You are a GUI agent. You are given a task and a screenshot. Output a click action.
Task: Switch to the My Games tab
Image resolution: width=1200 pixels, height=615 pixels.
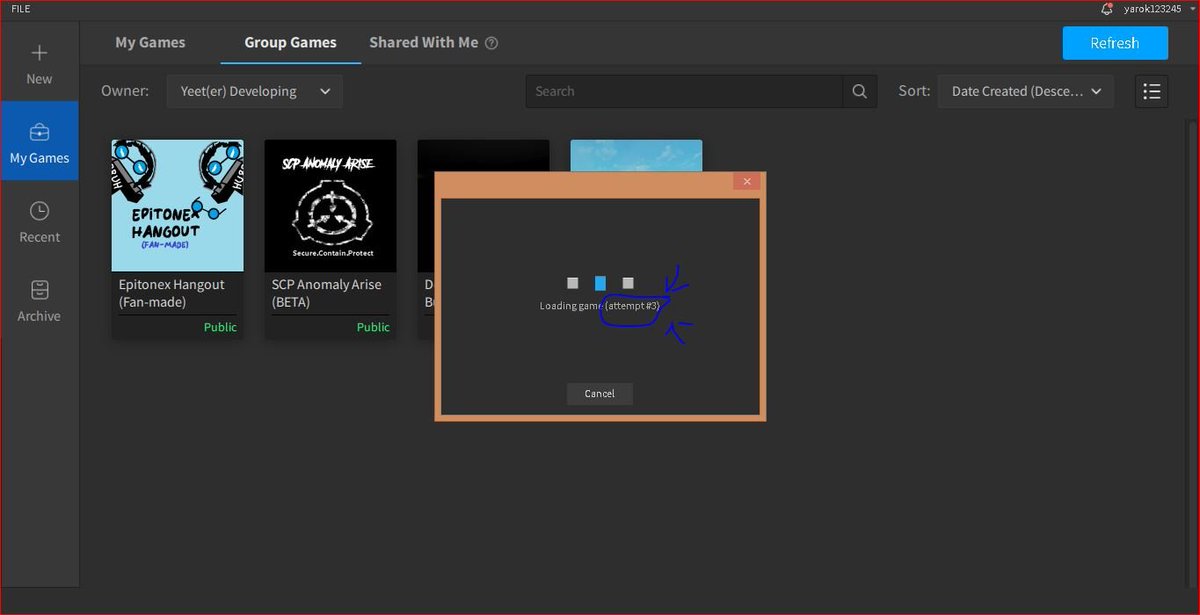(x=150, y=43)
